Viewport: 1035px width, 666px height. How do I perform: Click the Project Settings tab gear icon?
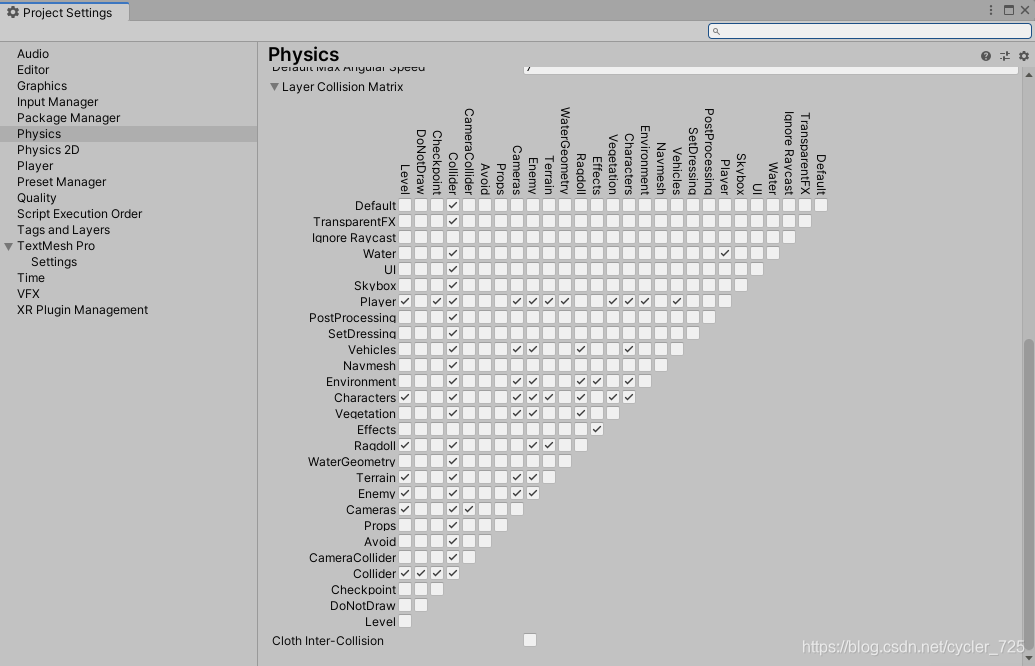click(13, 12)
